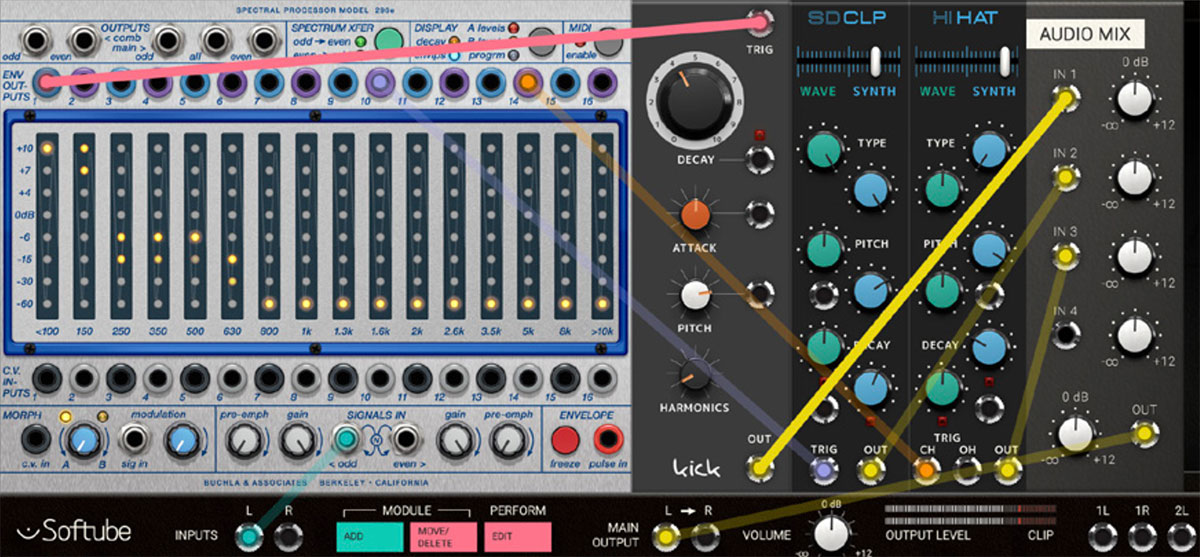This screenshot has height=557, width=1200.
Task: Select the Module ADD mode
Action: 367,537
